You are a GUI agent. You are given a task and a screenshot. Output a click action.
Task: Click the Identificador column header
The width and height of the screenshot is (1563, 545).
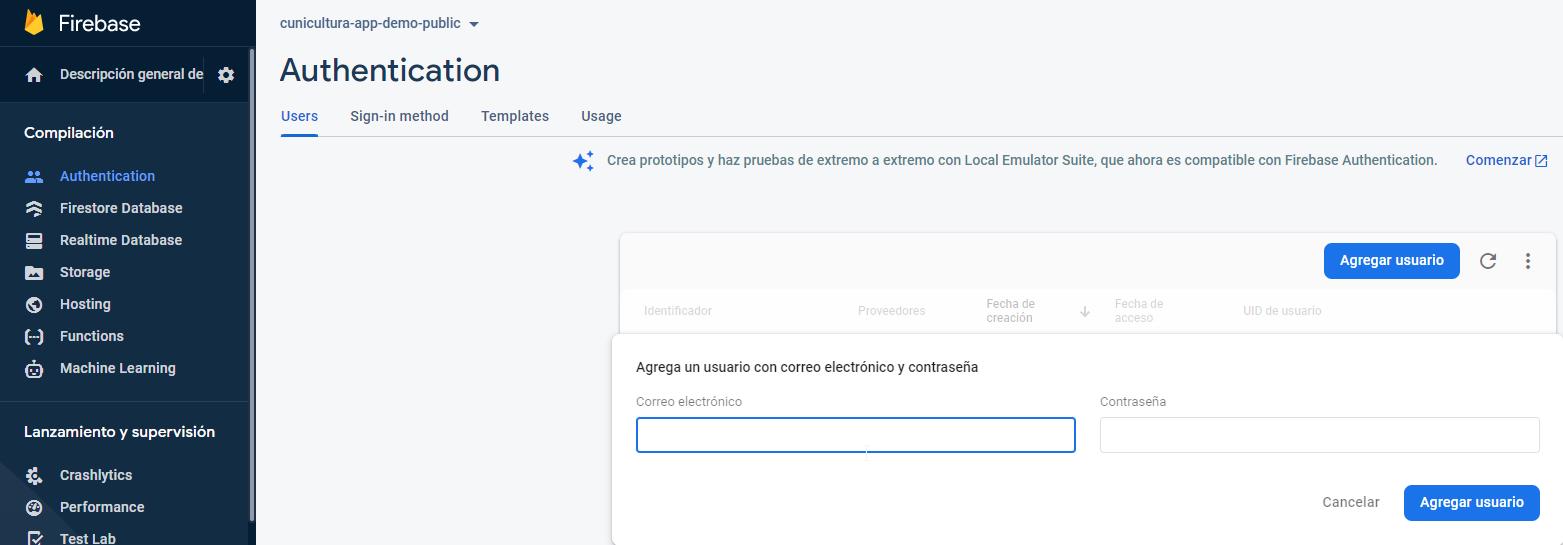point(678,311)
